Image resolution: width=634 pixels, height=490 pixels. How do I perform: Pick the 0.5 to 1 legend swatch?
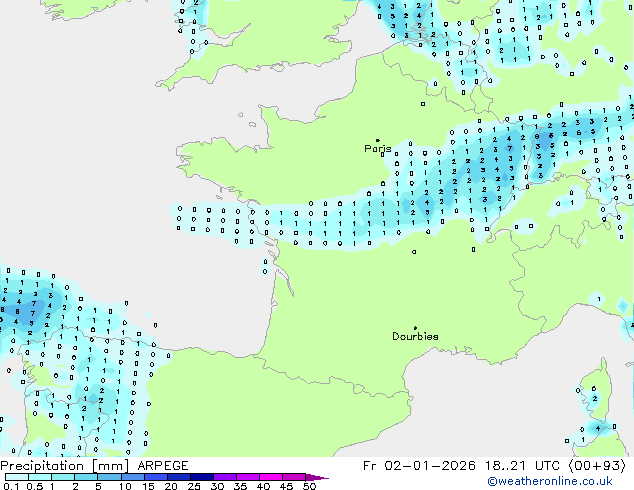(x=40, y=477)
